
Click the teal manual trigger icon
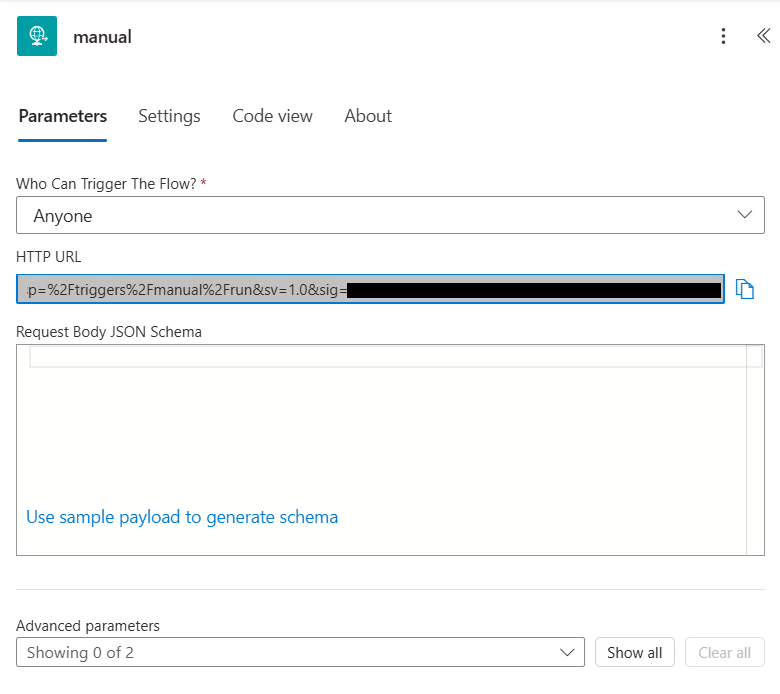[x=37, y=37]
